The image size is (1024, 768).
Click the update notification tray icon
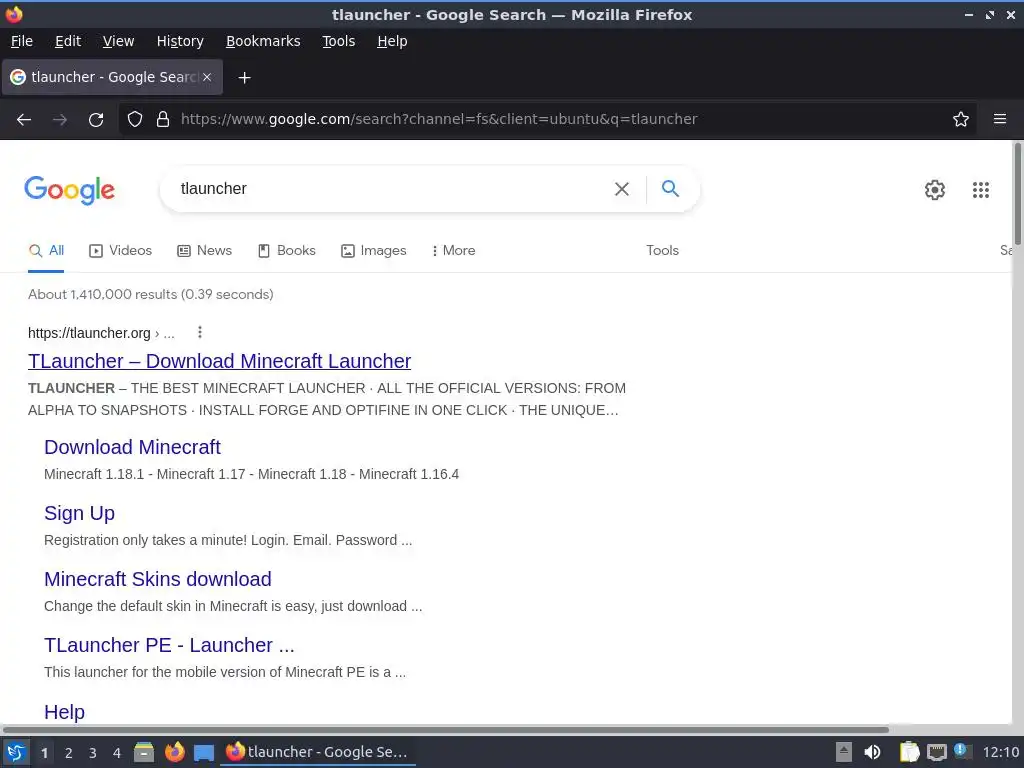click(x=961, y=750)
